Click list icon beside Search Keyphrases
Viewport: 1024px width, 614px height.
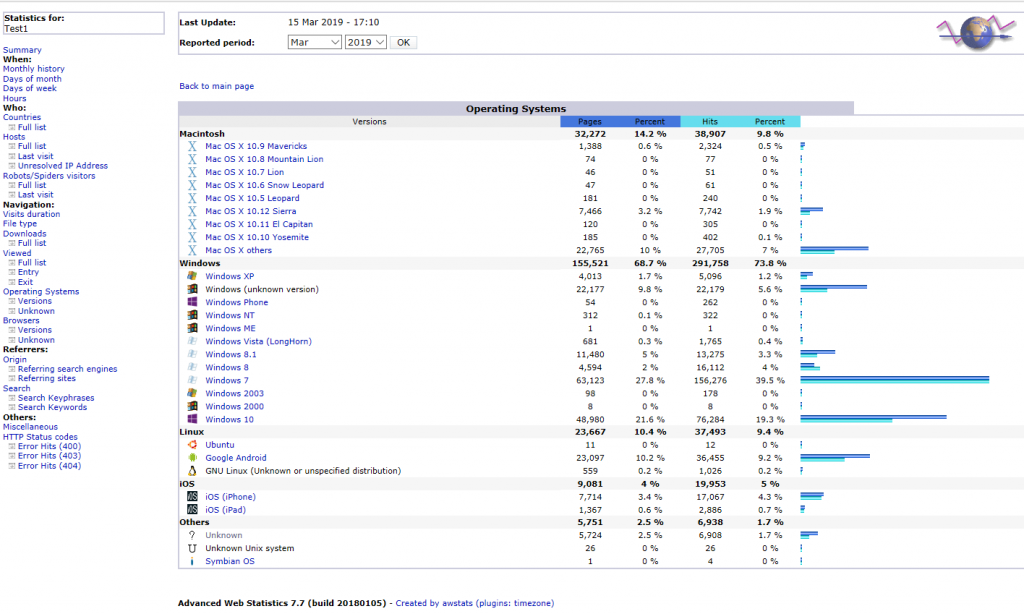pos(12,398)
